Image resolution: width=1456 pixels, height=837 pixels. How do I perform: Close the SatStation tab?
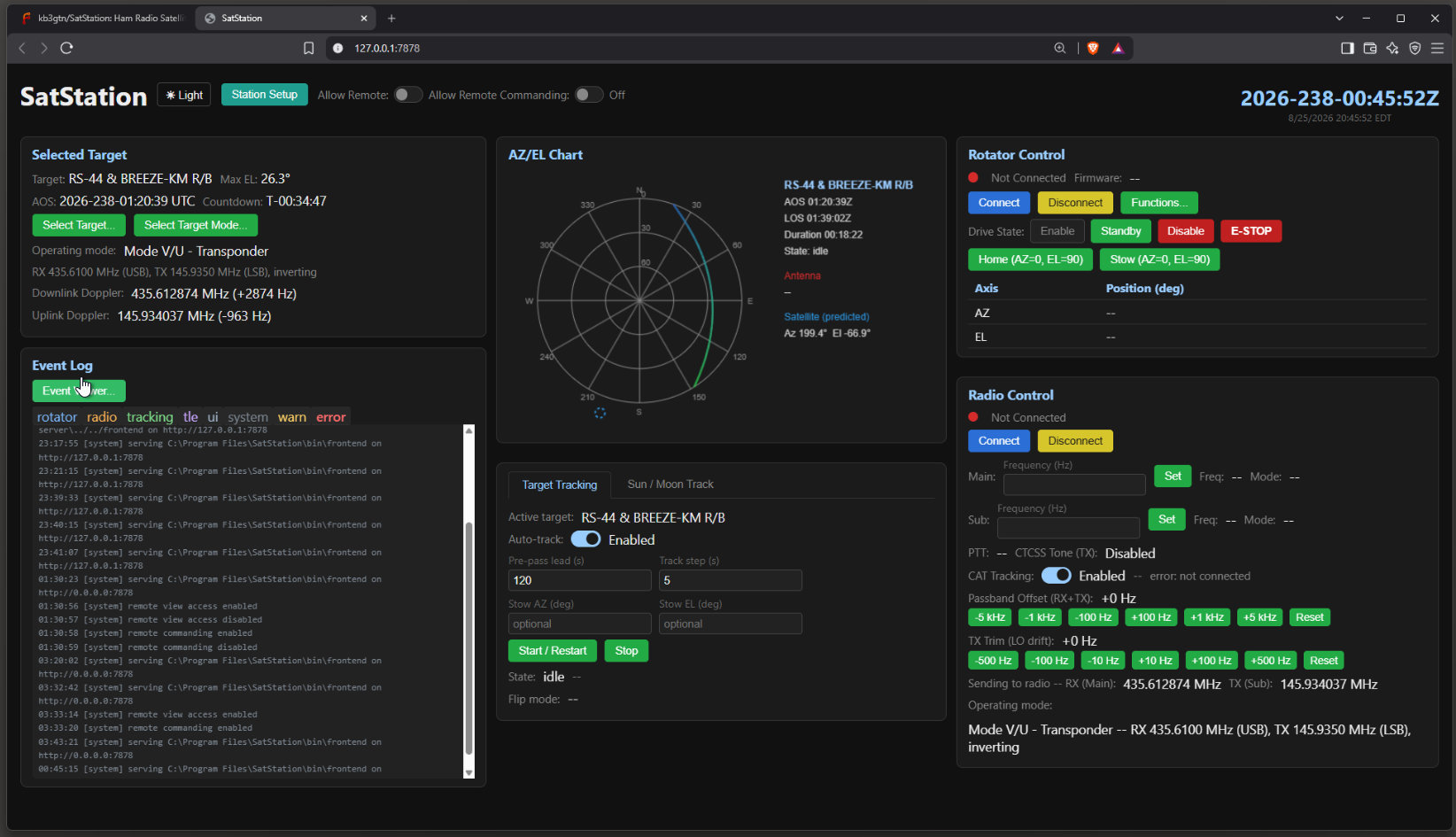pos(363,18)
